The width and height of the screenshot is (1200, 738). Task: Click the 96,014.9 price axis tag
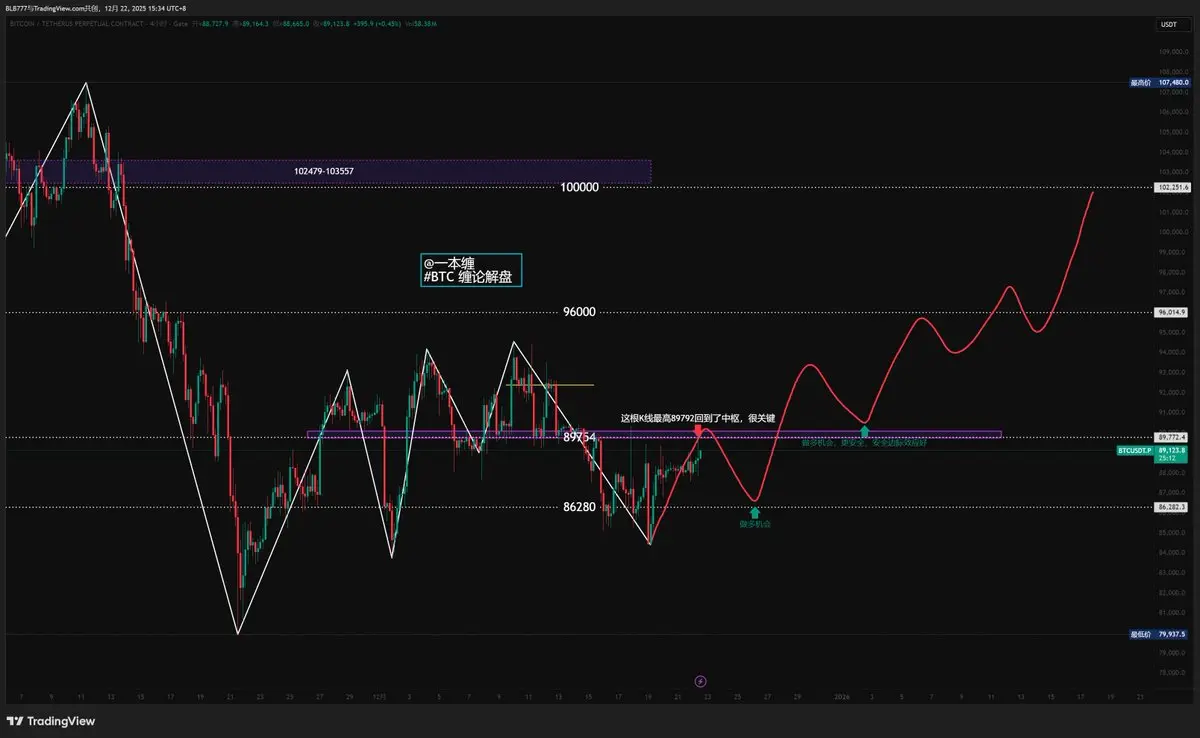click(1172, 312)
